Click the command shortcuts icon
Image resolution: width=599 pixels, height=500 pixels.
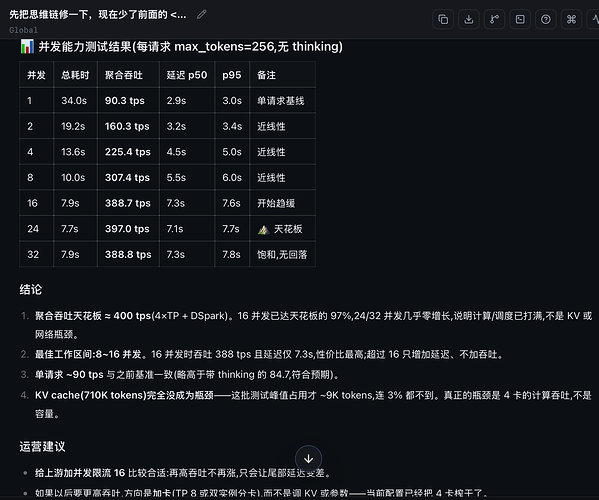[x=571, y=19]
